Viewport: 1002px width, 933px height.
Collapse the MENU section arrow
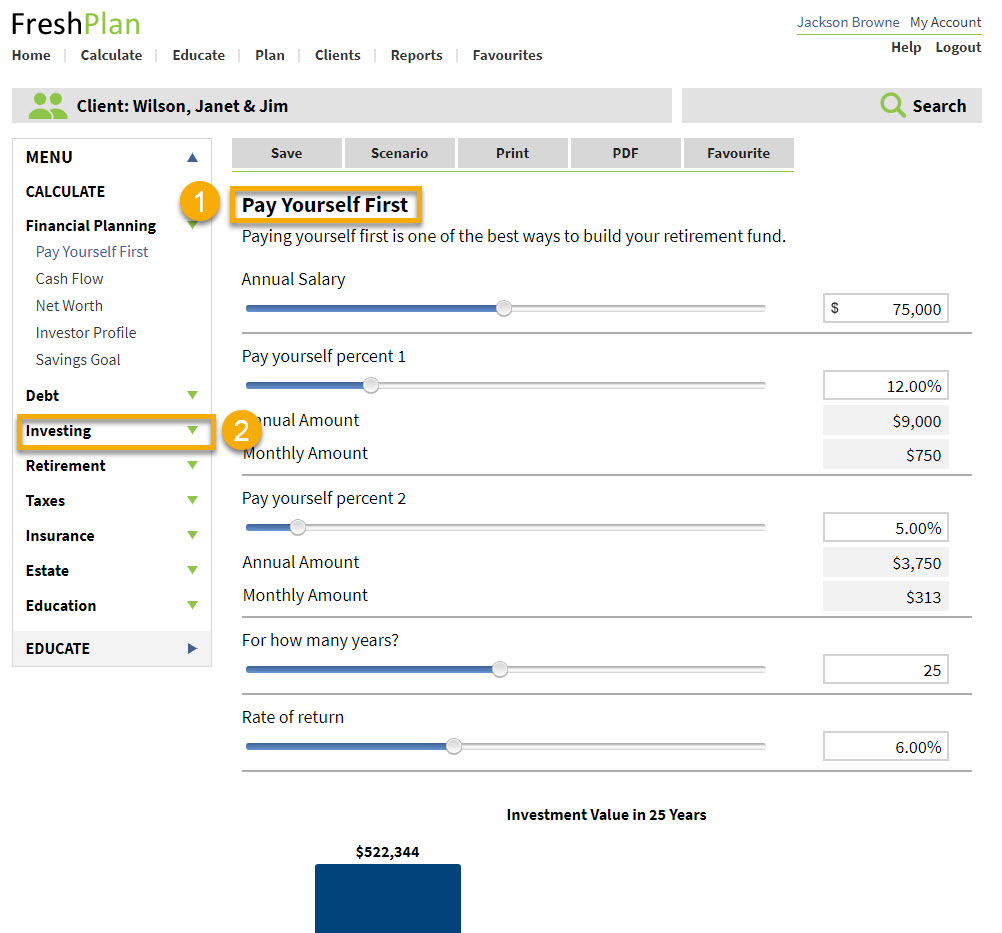tap(192, 157)
